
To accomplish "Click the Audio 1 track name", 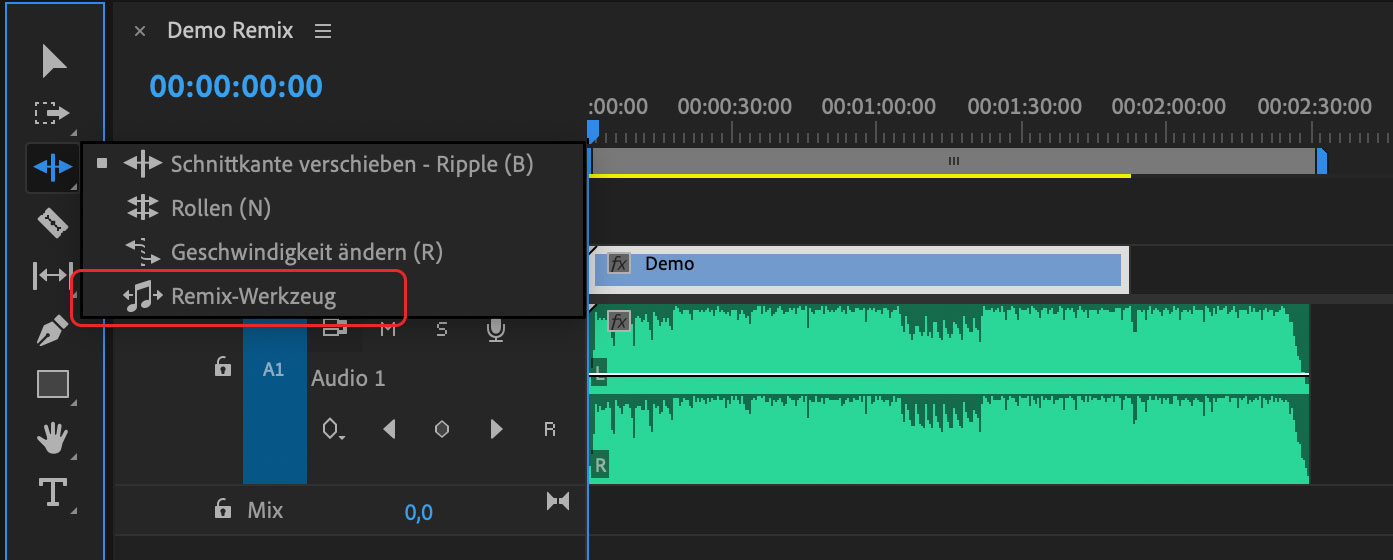I will click(348, 378).
